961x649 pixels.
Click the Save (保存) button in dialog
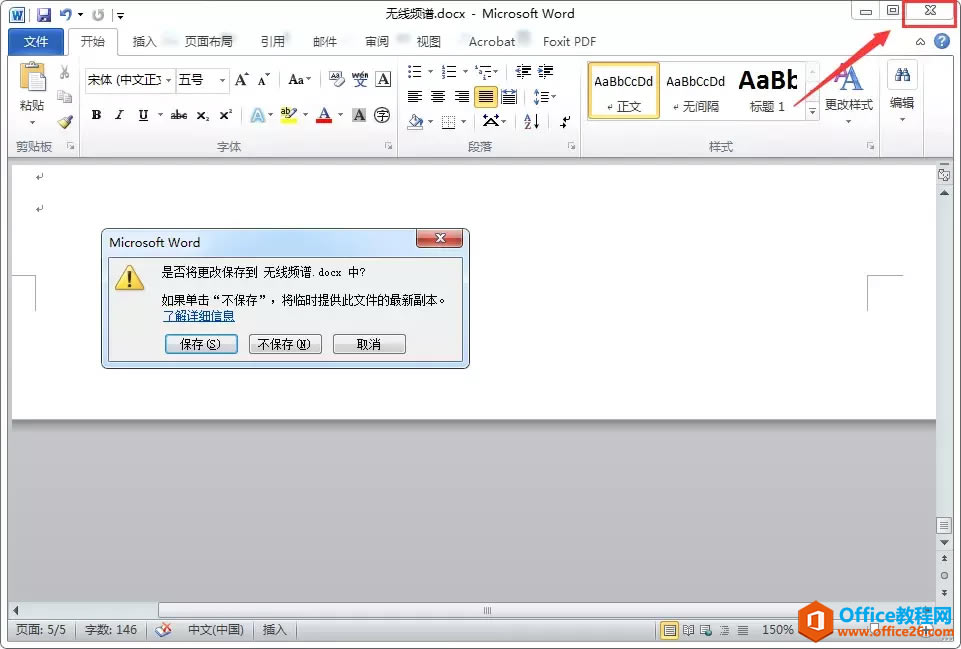click(201, 344)
